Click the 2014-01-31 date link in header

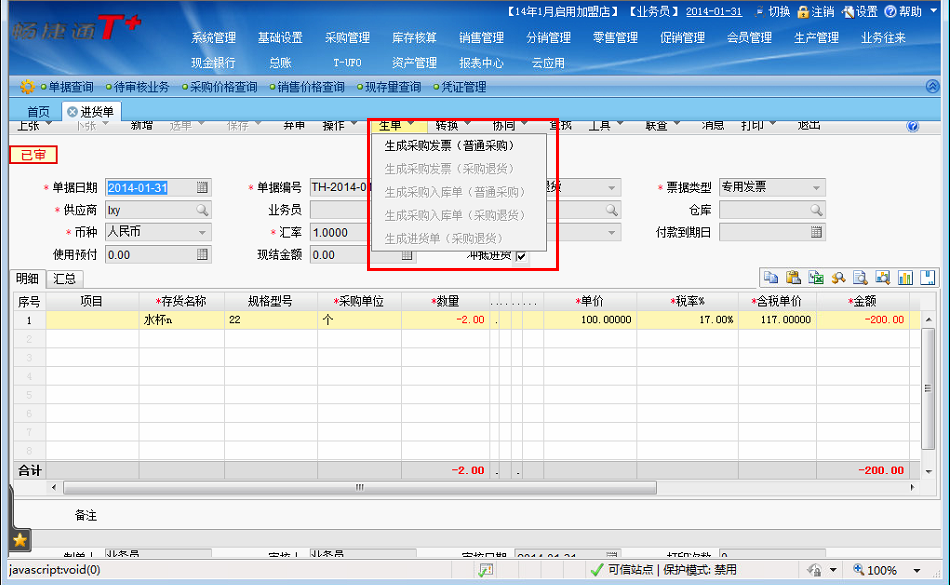[x=714, y=12]
